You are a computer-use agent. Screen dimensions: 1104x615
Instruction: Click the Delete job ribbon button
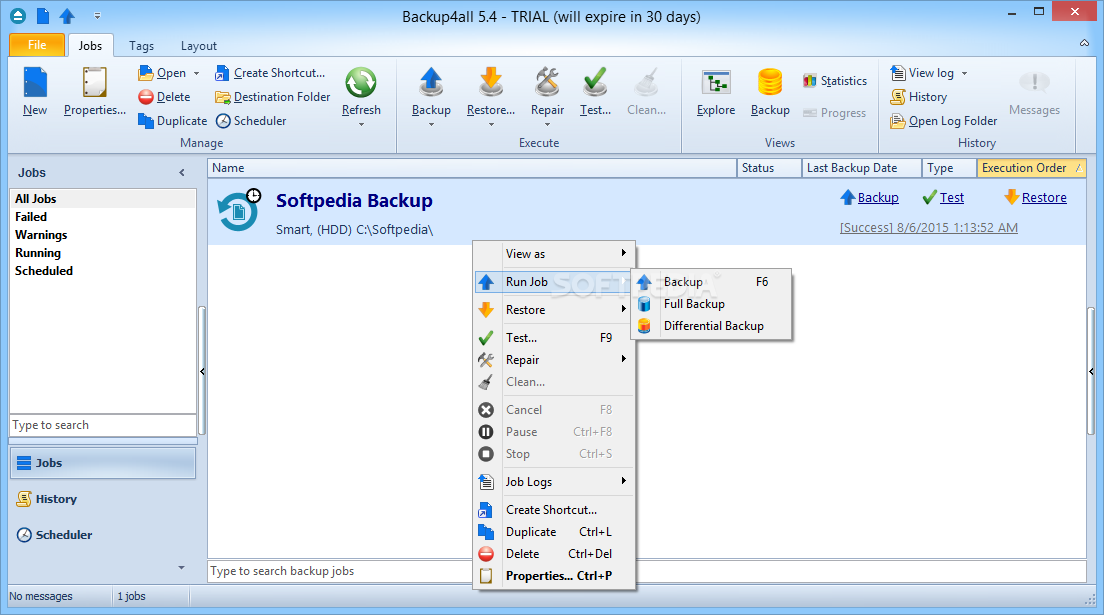165,97
